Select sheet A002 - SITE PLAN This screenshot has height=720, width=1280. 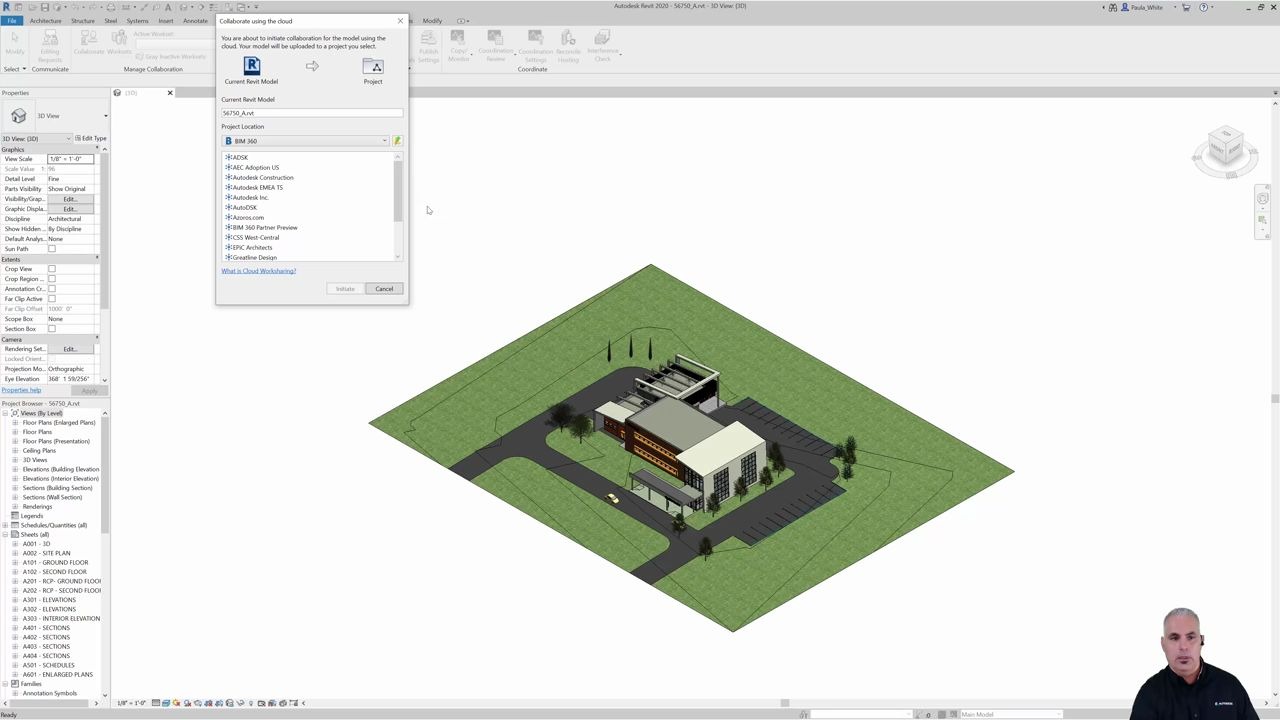click(47, 553)
